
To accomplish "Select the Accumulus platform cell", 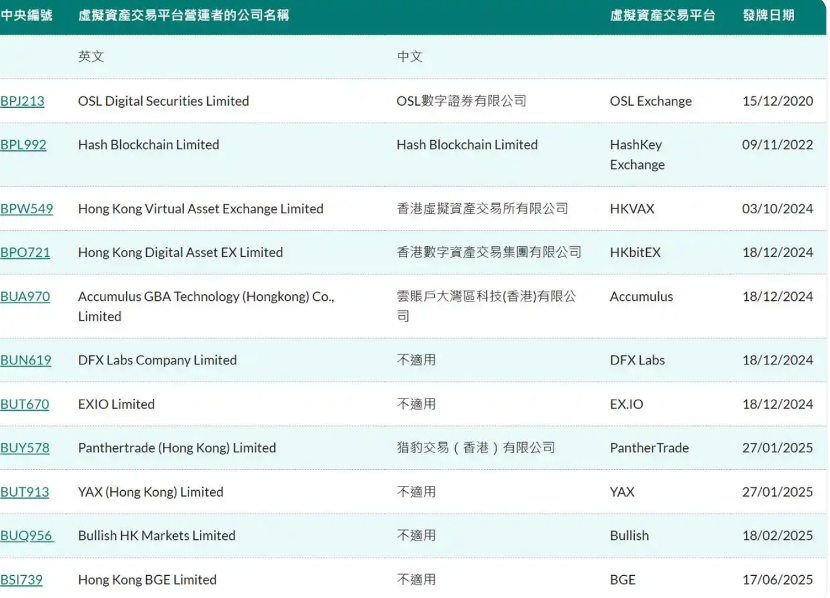I will [x=642, y=296].
